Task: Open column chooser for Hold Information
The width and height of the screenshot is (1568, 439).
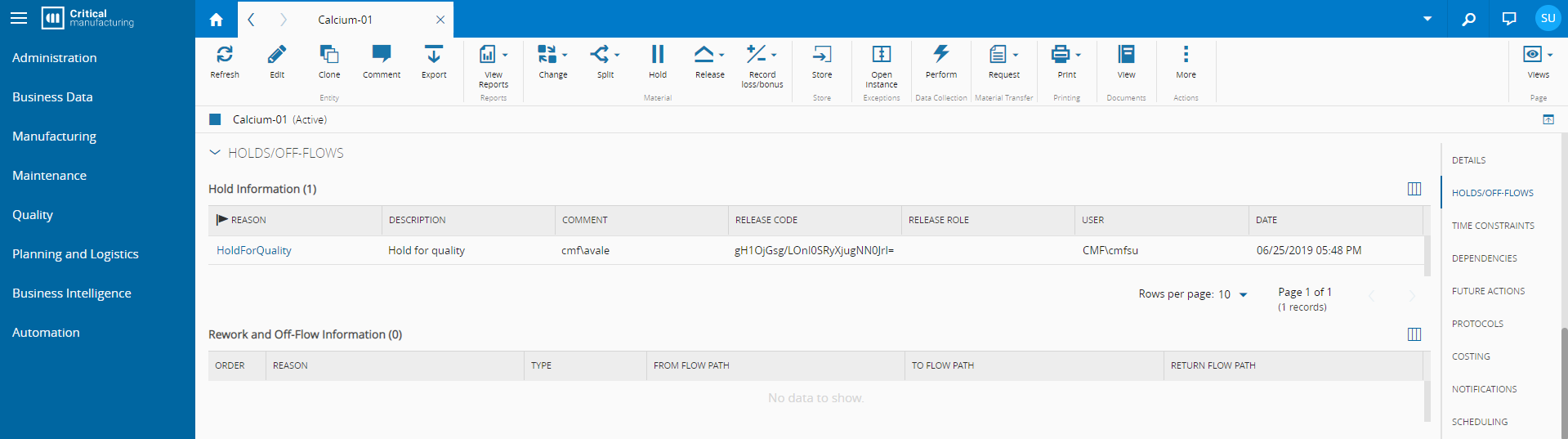Action: [1414, 189]
